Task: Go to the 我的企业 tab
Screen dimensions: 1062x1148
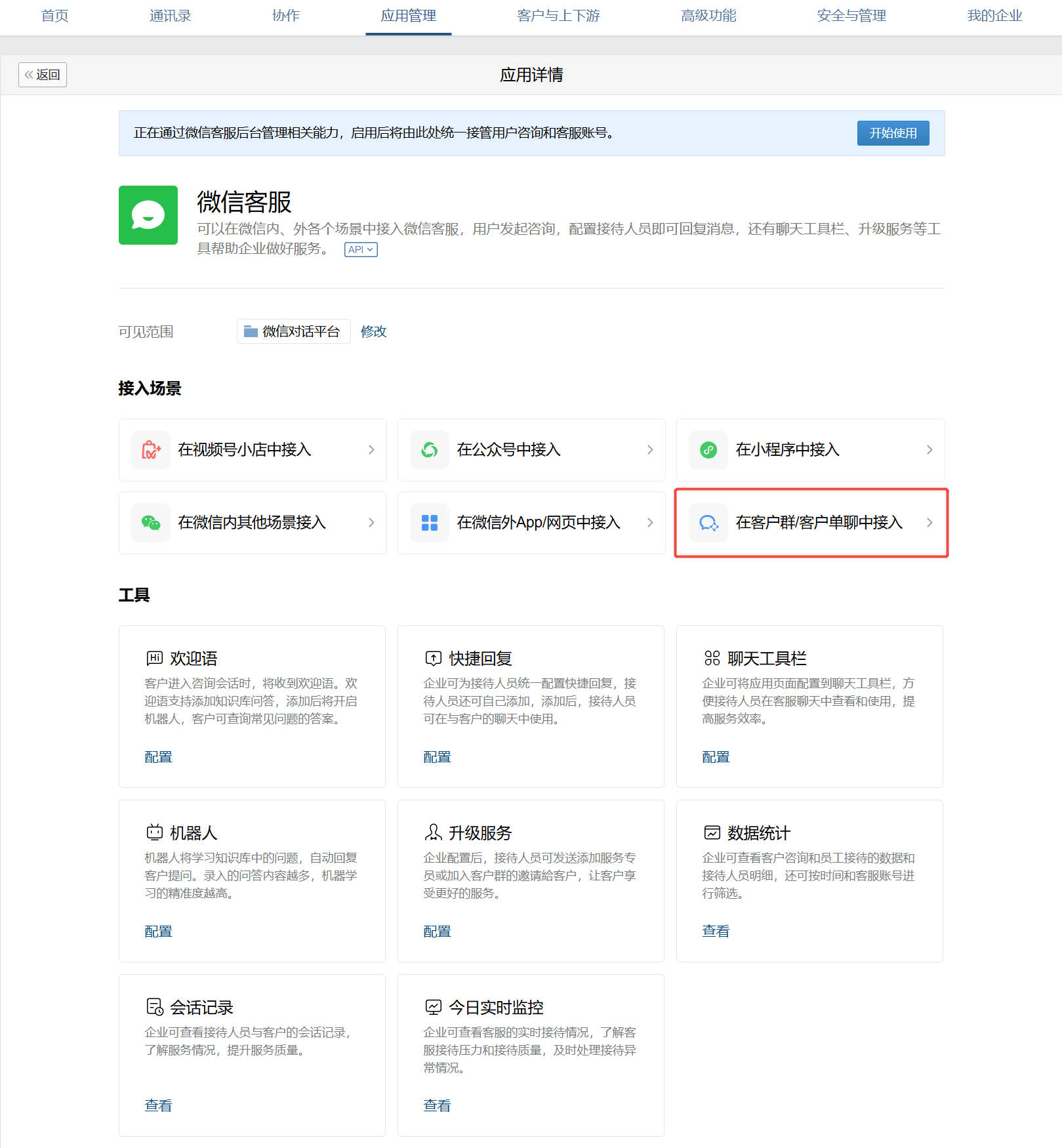Action: [995, 16]
